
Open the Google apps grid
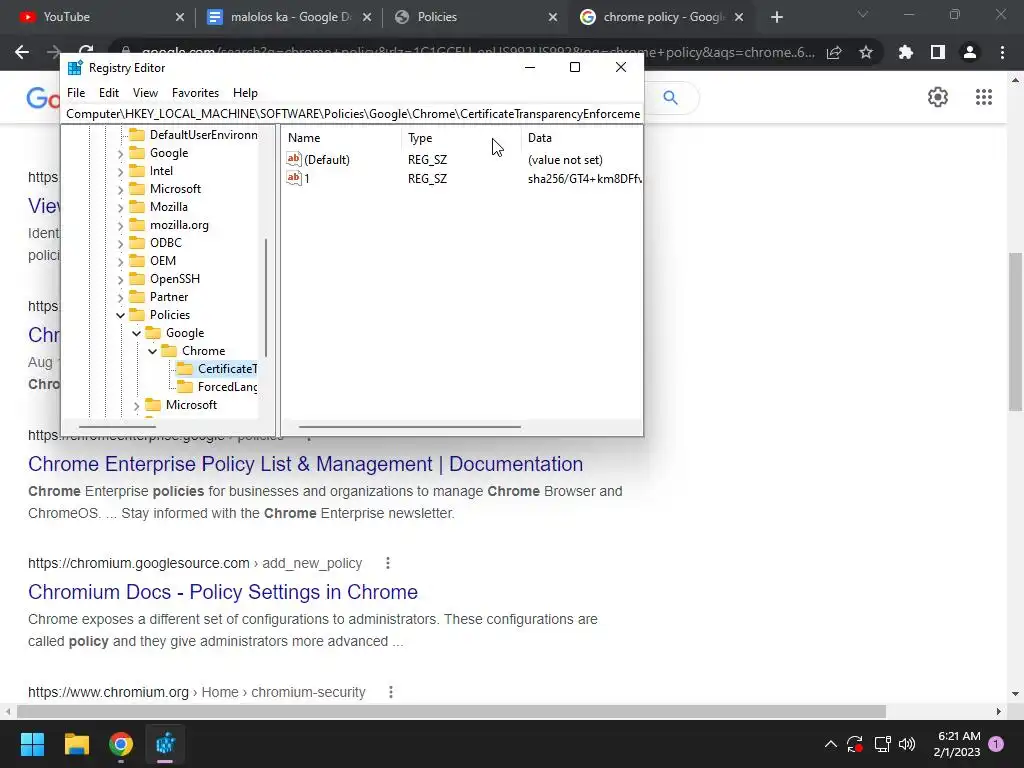coord(984,97)
